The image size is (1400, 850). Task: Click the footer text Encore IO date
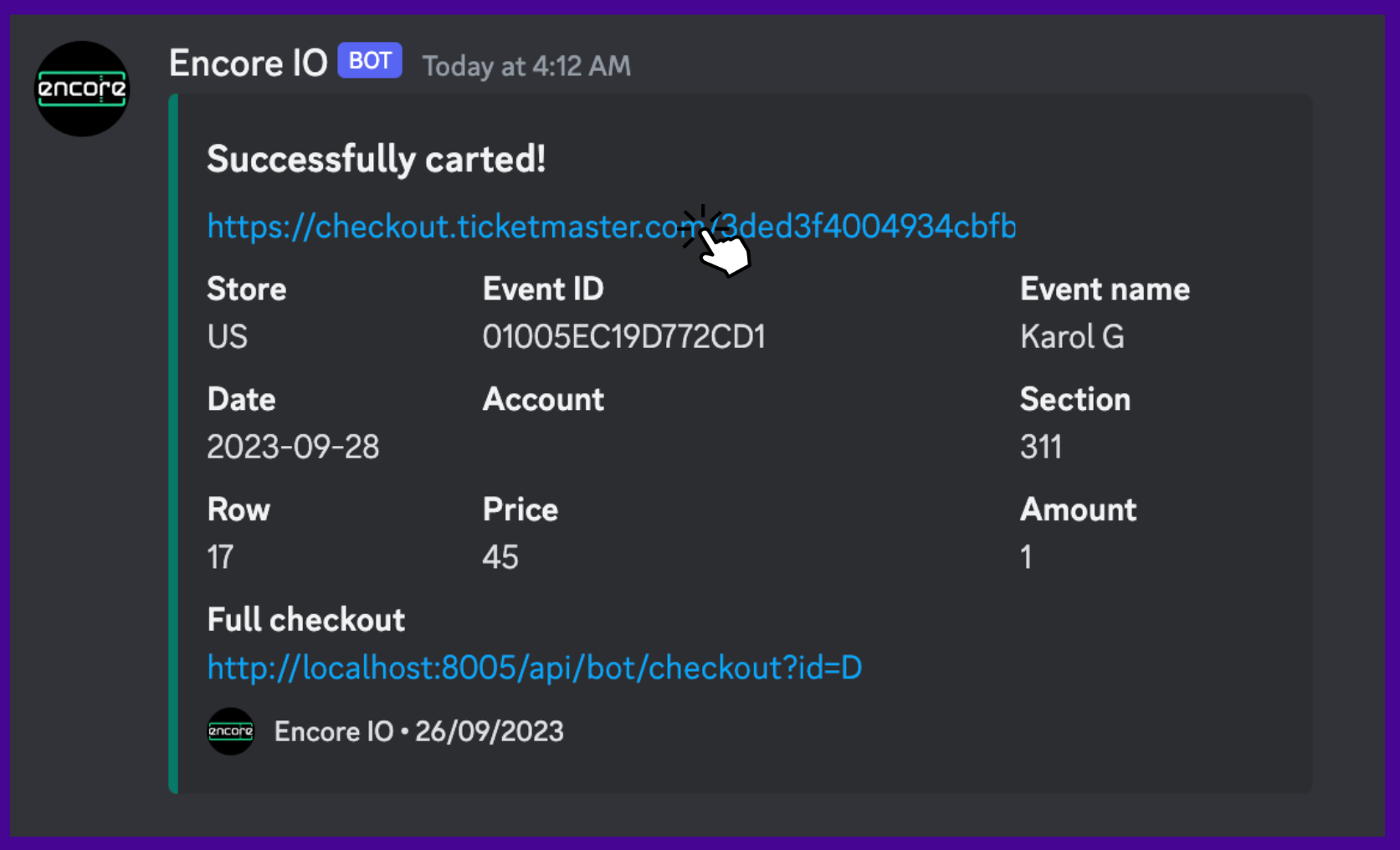418,731
